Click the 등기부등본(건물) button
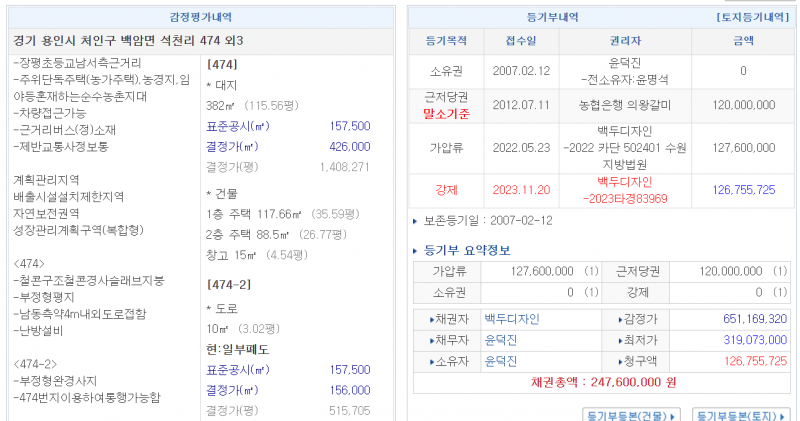Viewport: 800px width, 421px height. (631, 414)
